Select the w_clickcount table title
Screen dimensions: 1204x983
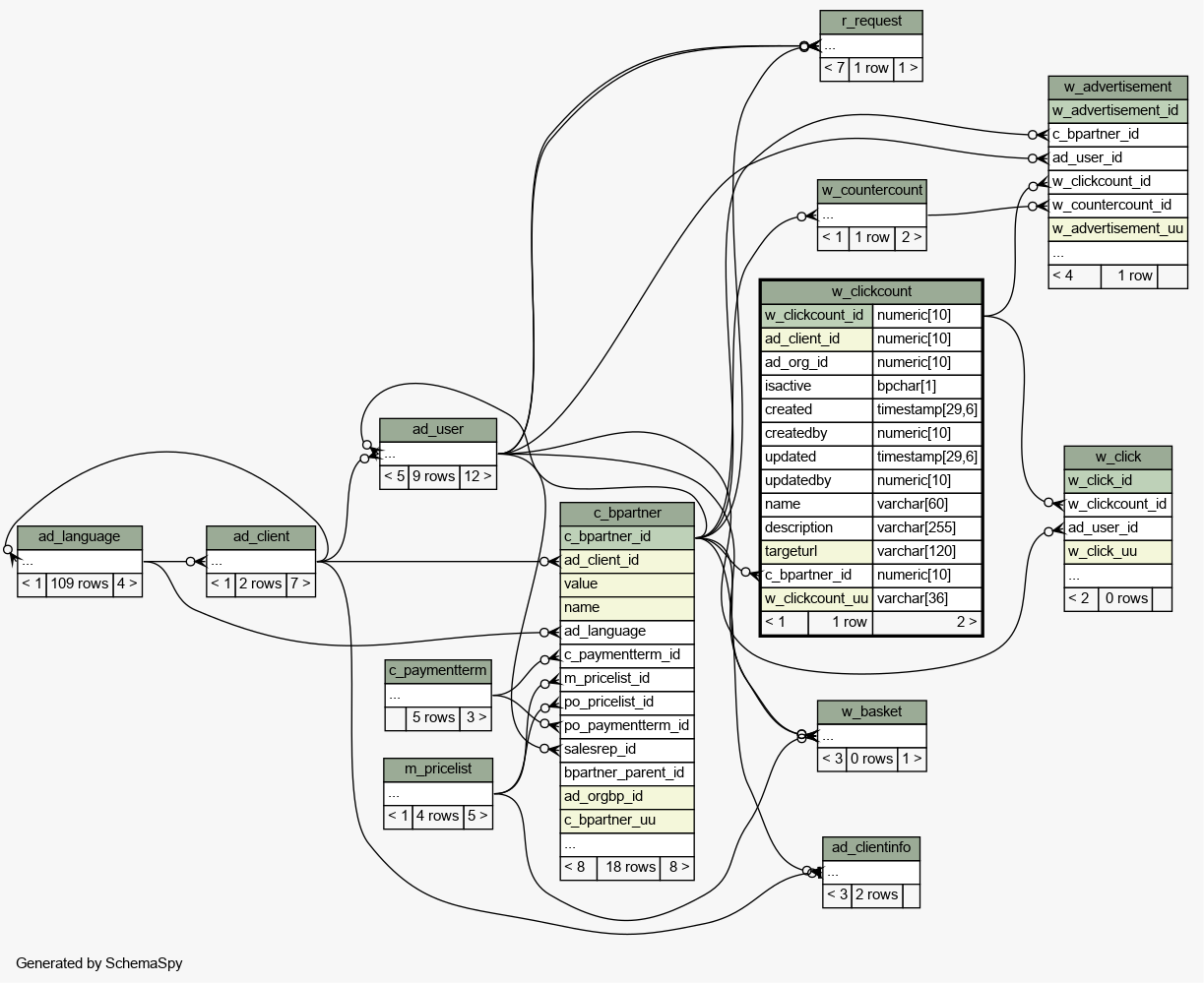pos(871,291)
